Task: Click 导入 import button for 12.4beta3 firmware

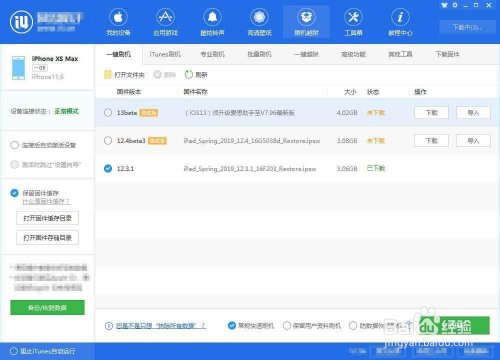Action: tap(473, 141)
